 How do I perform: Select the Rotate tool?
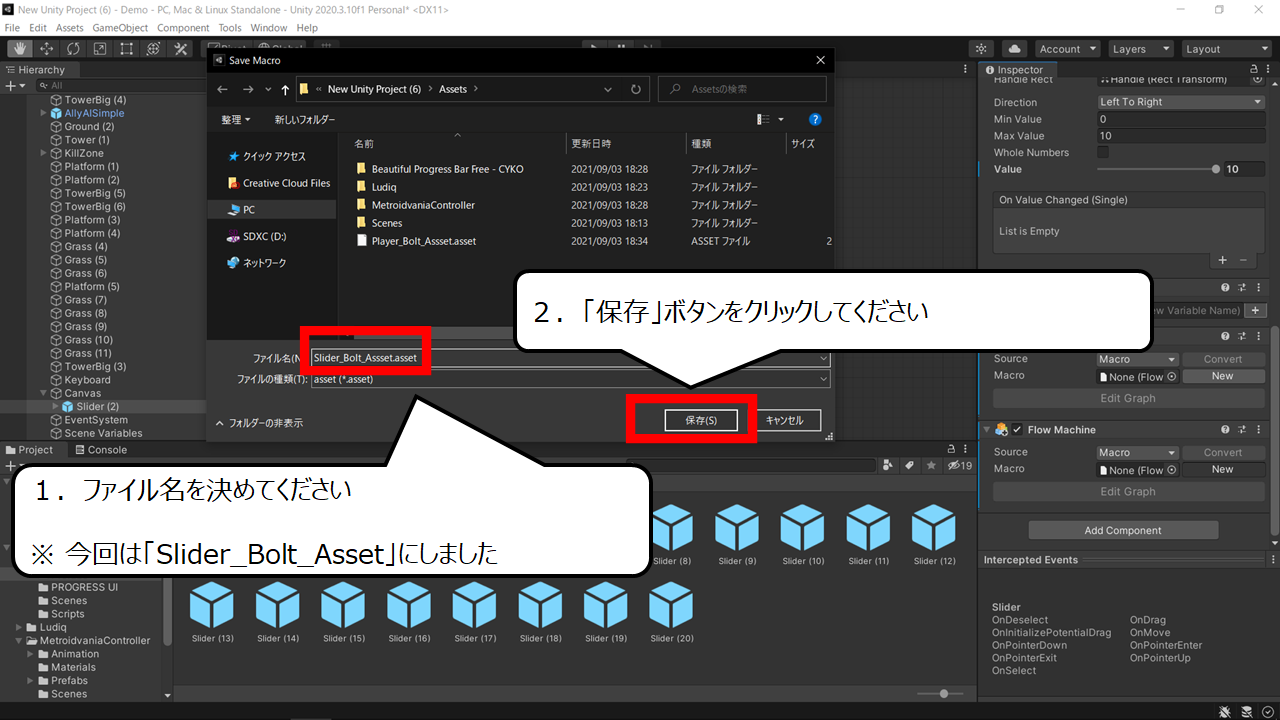(x=74, y=49)
